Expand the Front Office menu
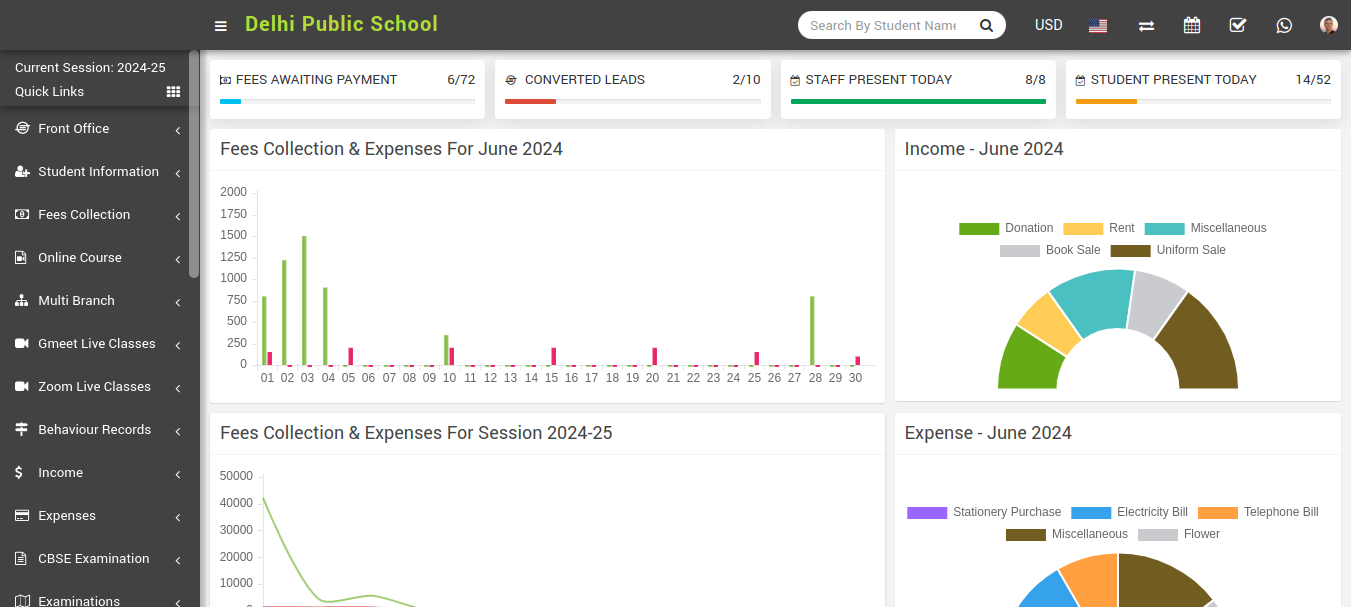The height and width of the screenshot is (607, 1351). [97, 129]
